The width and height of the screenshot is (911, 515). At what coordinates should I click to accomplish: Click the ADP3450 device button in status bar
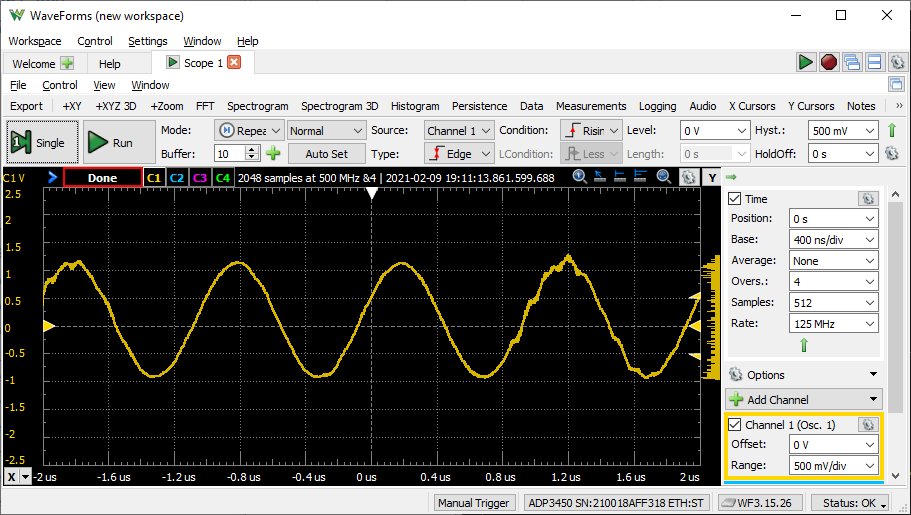pos(614,503)
